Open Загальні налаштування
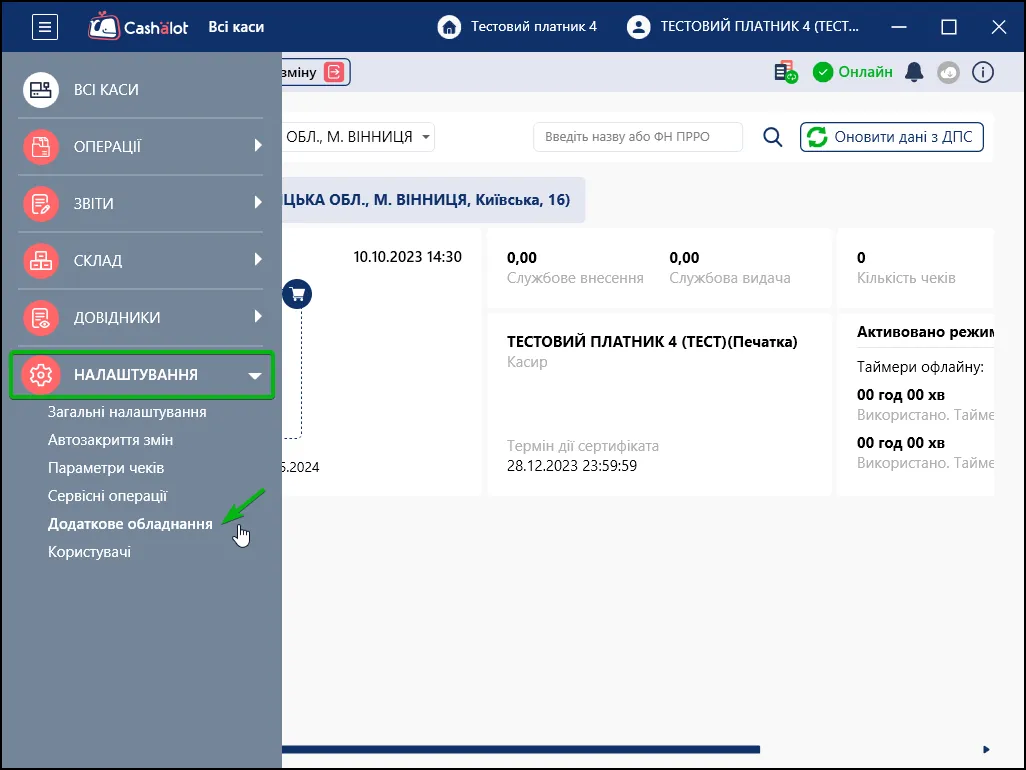Viewport: 1026px width, 770px height. (x=127, y=412)
